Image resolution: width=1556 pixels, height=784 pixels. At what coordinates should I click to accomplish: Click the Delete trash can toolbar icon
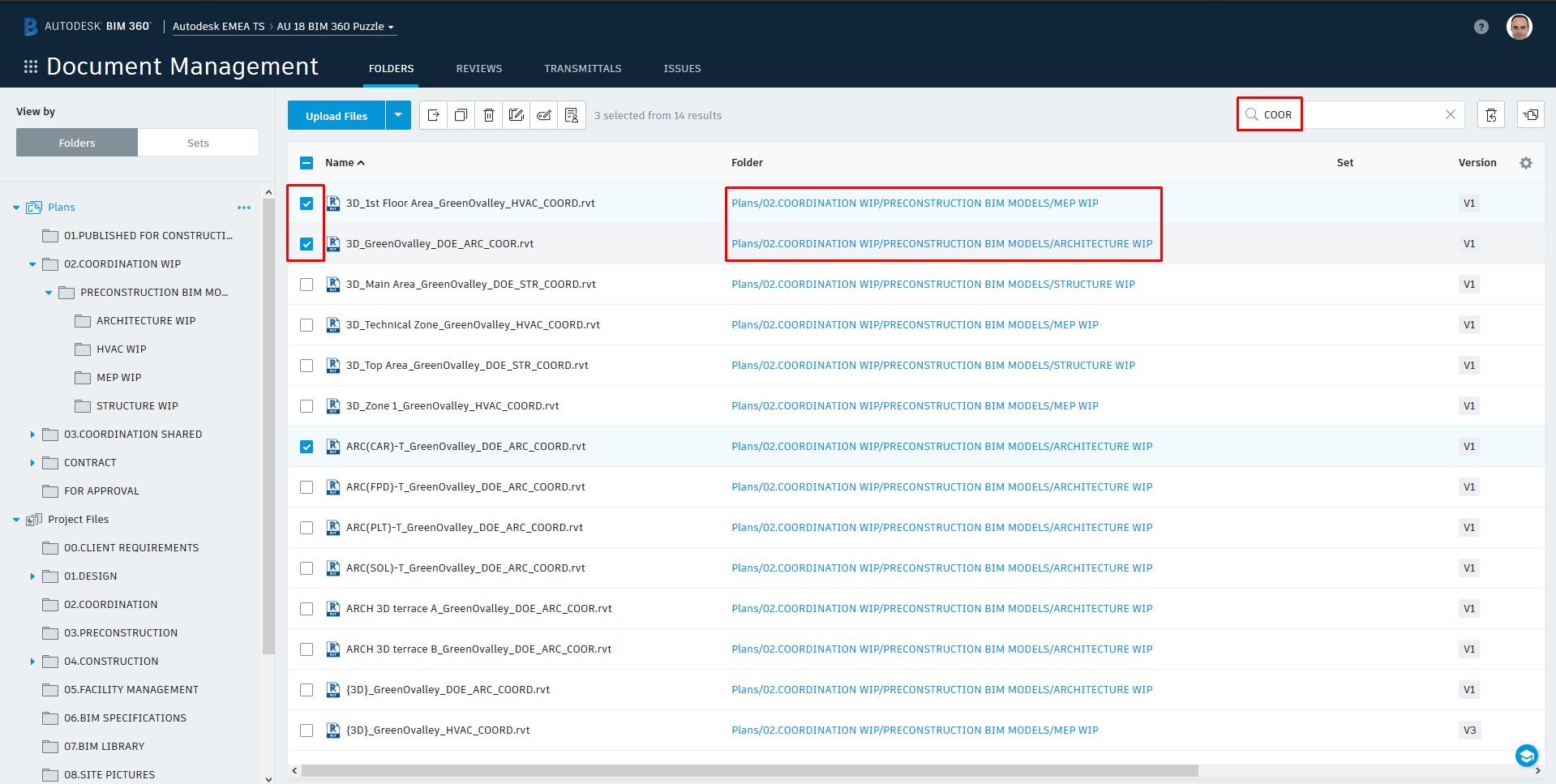[x=488, y=115]
